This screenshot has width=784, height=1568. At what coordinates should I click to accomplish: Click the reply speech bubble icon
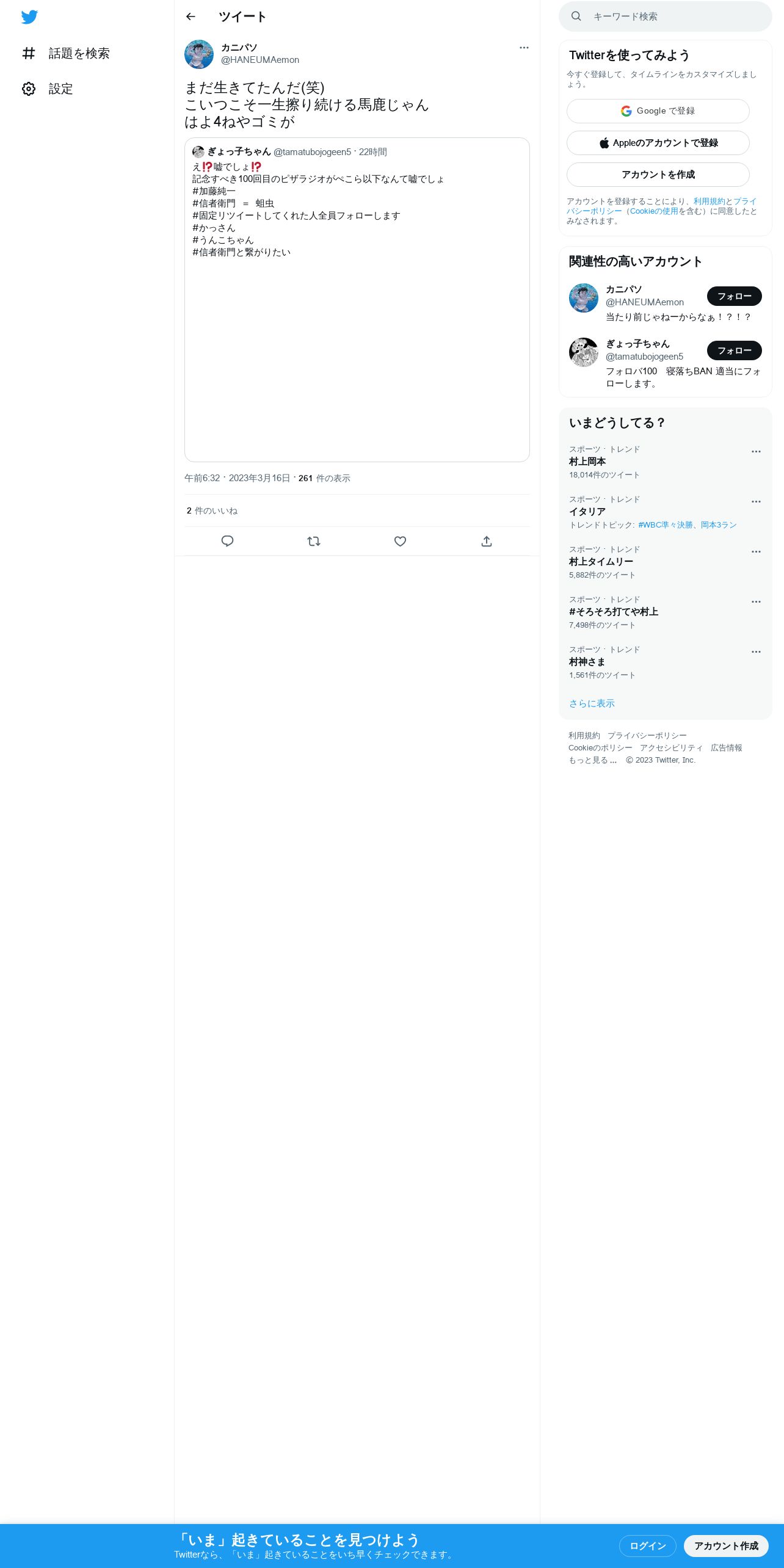tap(228, 541)
